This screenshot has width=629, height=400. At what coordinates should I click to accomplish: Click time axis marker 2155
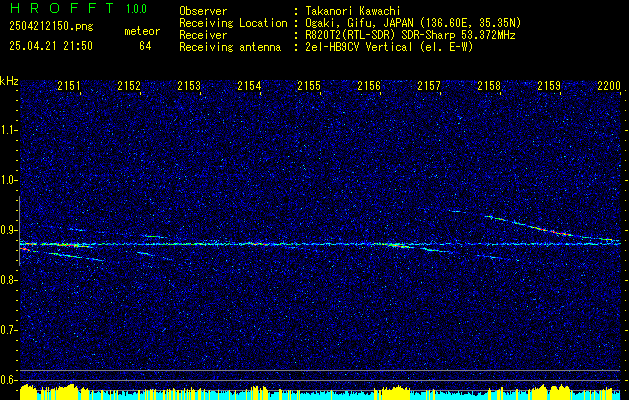pyautogui.click(x=309, y=86)
